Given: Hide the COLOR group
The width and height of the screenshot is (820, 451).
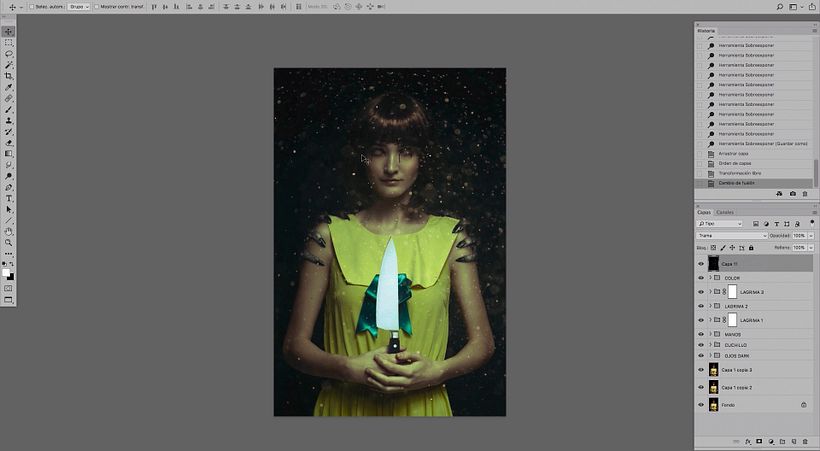Looking at the screenshot, I should click(x=701, y=278).
